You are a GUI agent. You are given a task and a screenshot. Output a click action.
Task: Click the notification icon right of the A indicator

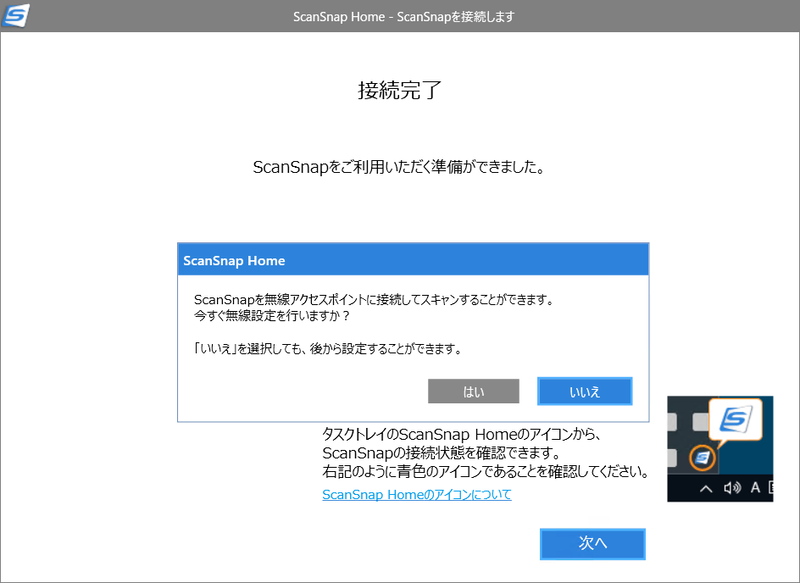(x=770, y=488)
